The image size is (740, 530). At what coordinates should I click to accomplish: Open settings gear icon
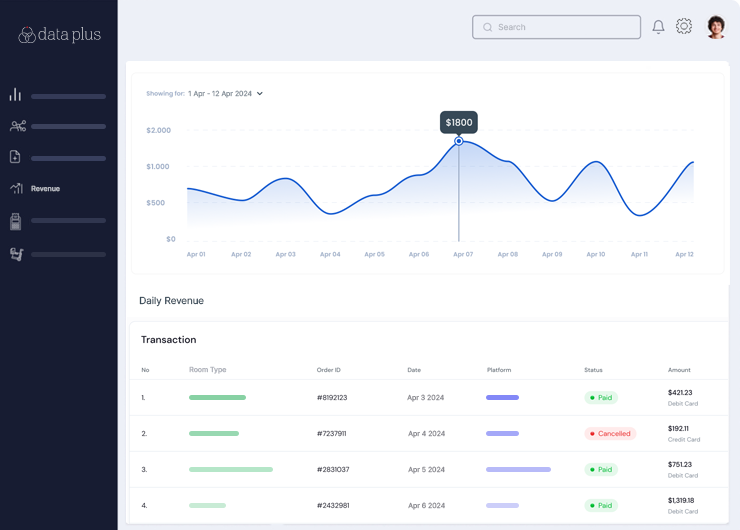[684, 26]
